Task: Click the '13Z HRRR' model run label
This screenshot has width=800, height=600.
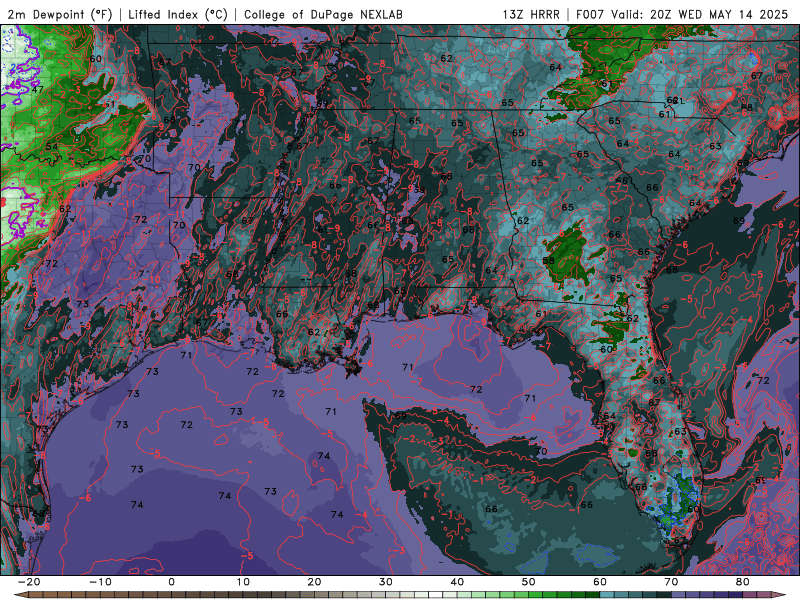Action: (x=531, y=15)
